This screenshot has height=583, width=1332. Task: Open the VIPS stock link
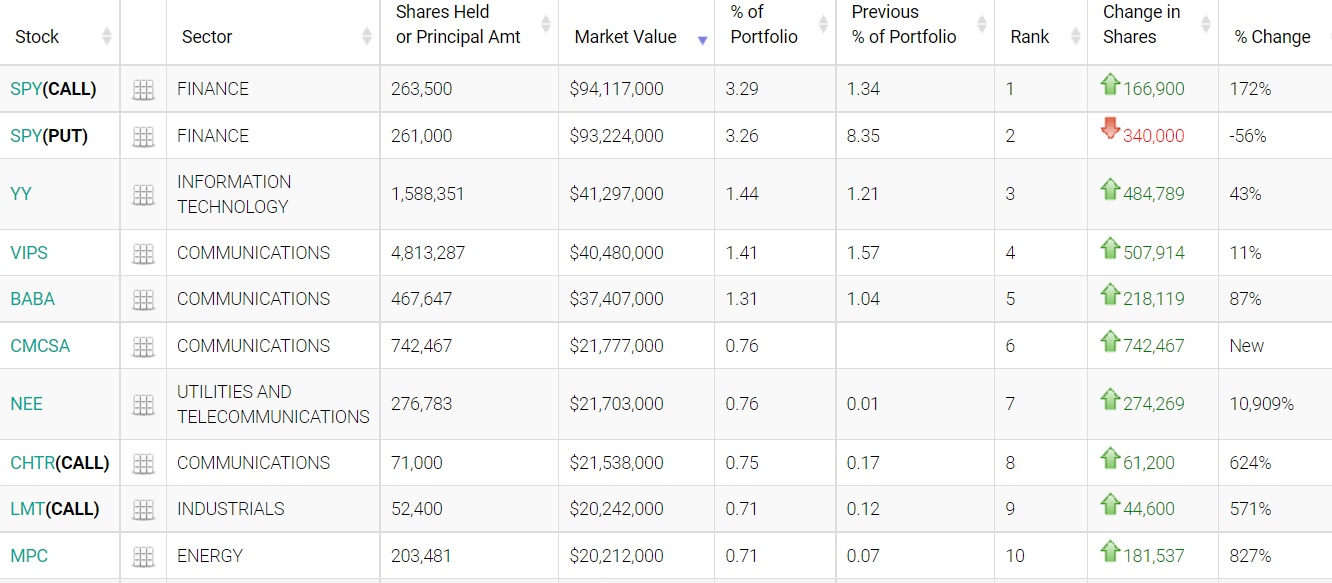(x=29, y=253)
